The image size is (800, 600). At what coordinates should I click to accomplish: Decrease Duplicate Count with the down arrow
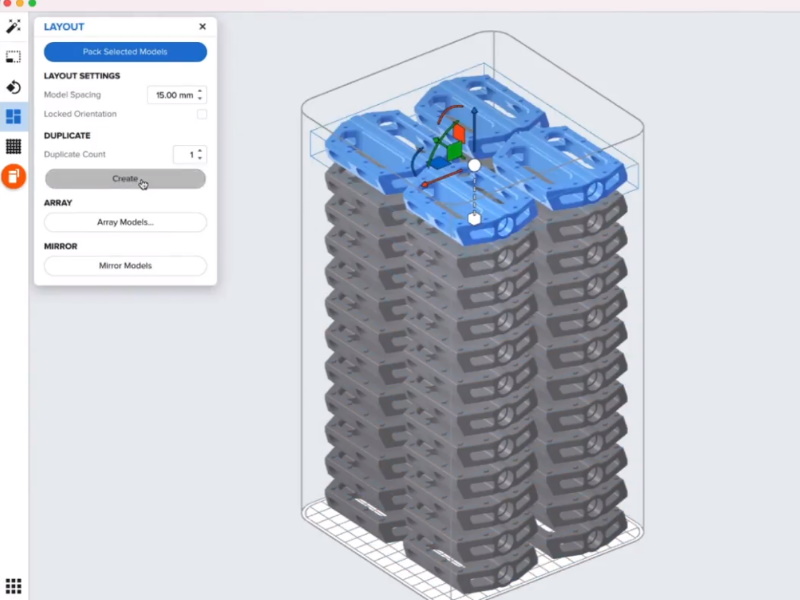pyautogui.click(x=201, y=158)
